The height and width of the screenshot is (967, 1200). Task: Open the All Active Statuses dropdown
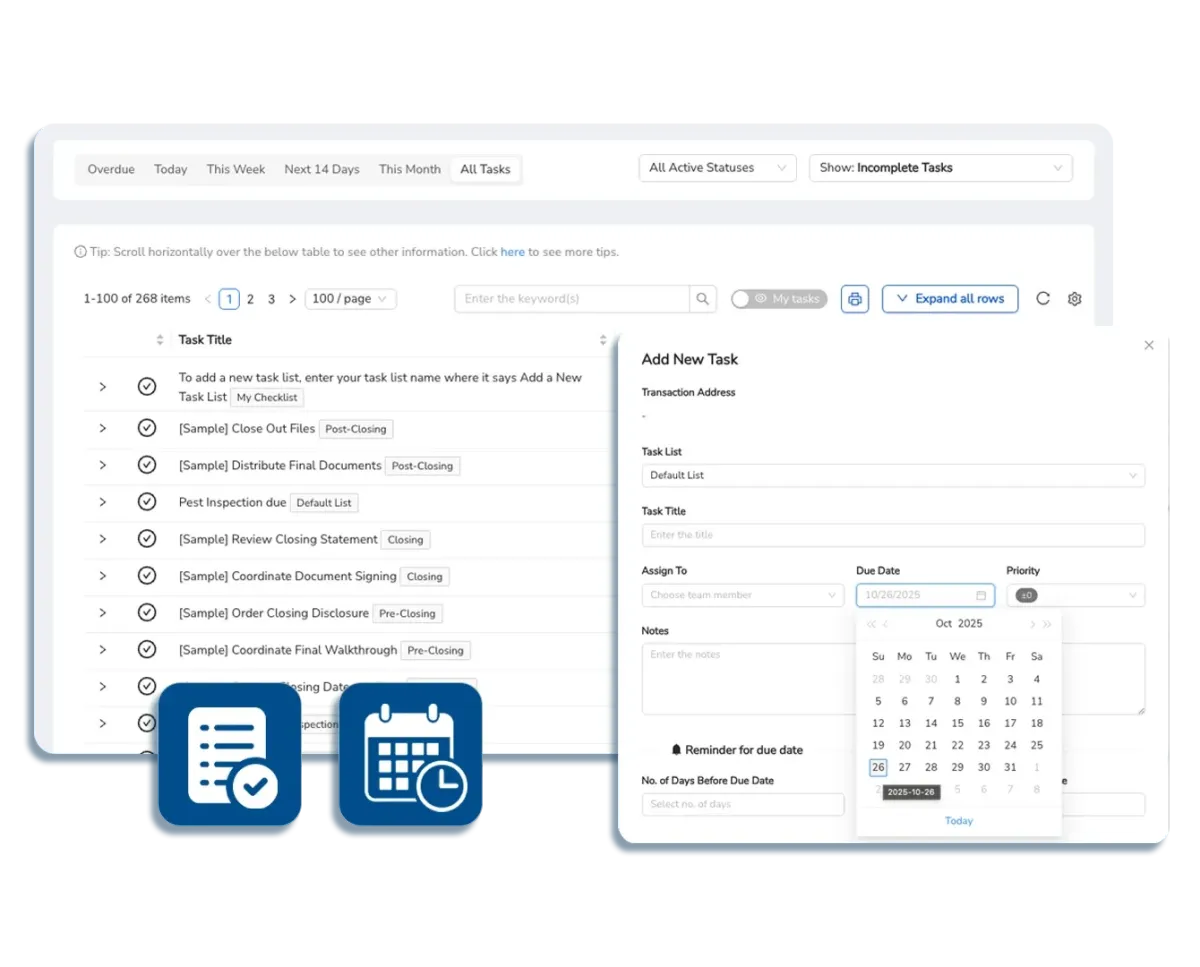(x=718, y=168)
